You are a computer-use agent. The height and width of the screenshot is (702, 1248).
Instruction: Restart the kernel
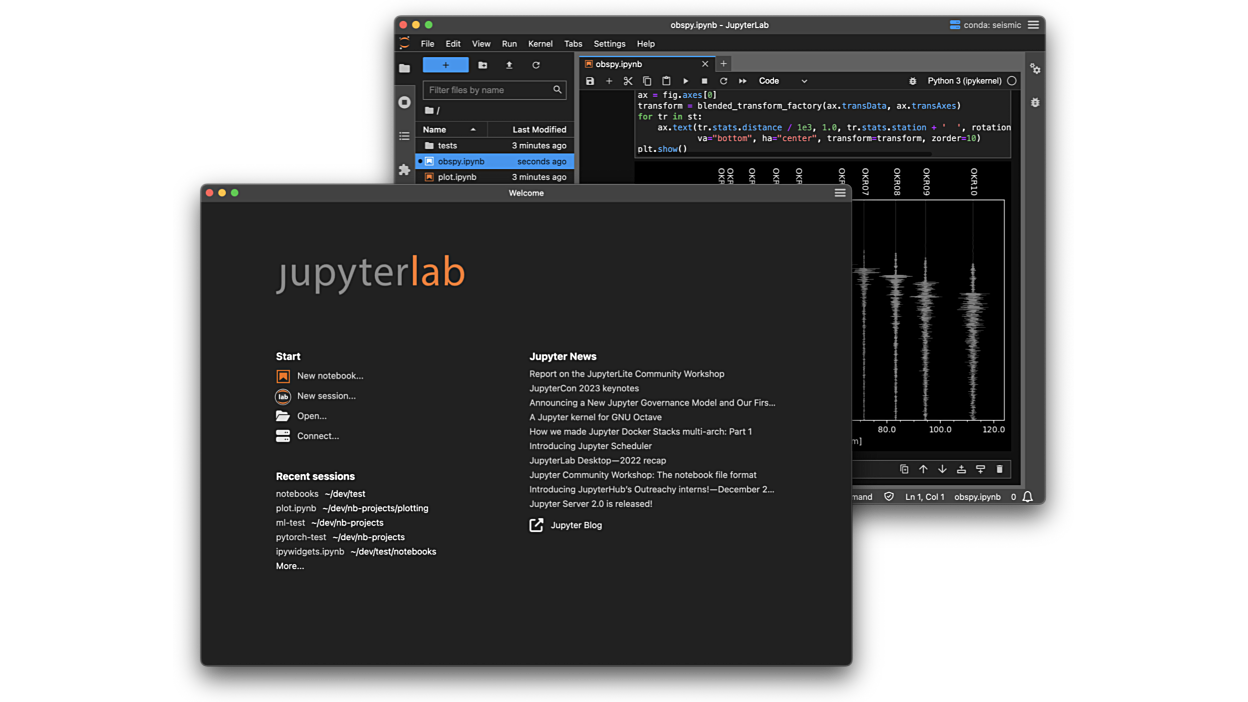click(723, 81)
